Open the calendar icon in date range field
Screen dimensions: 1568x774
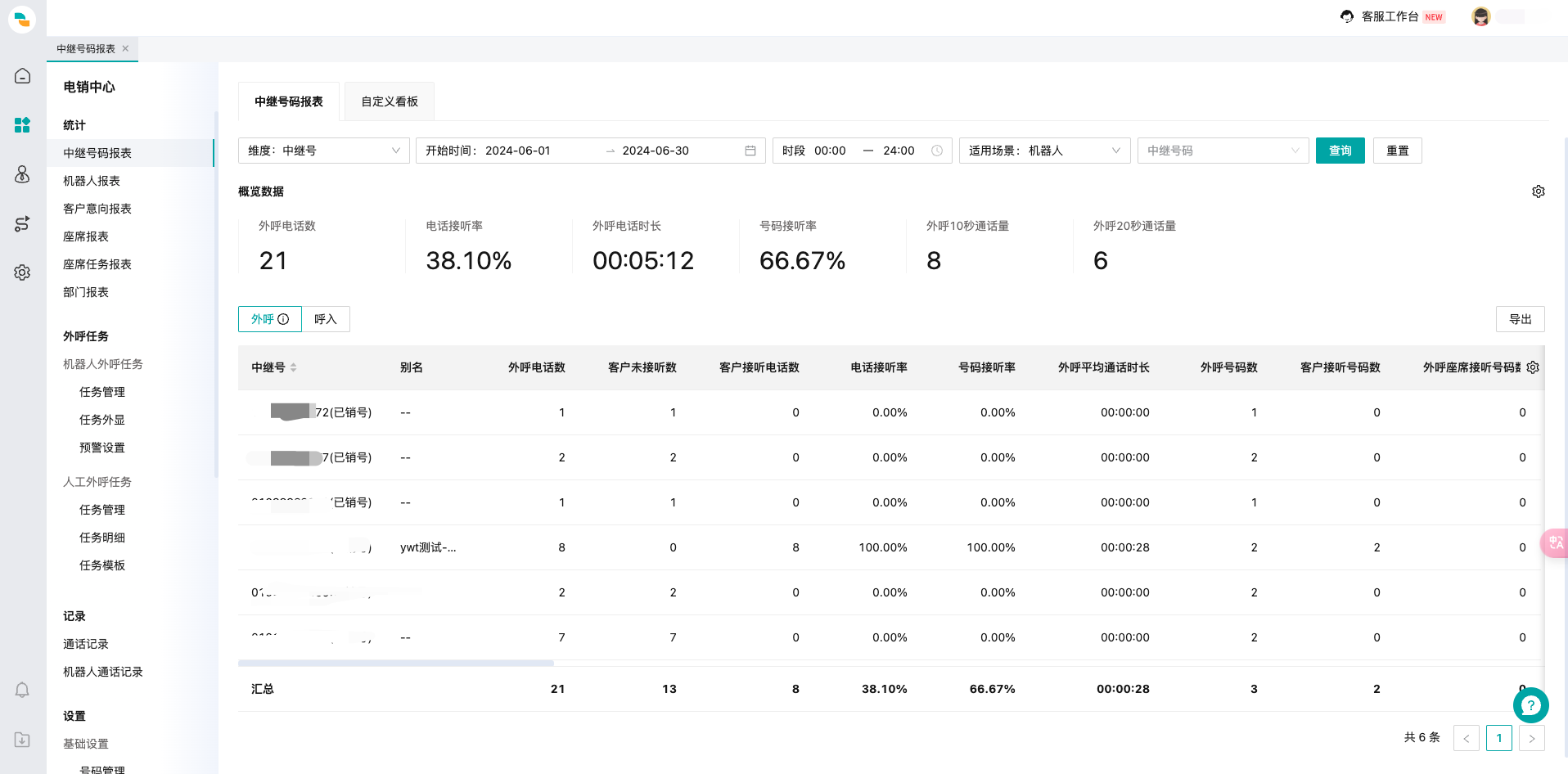[750, 151]
